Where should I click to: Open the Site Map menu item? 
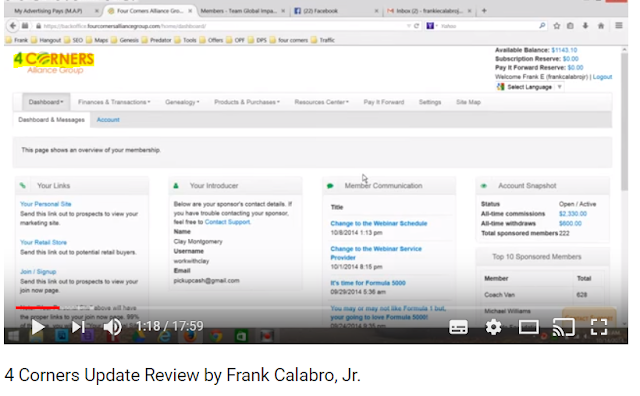pyautogui.click(x=468, y=102)
